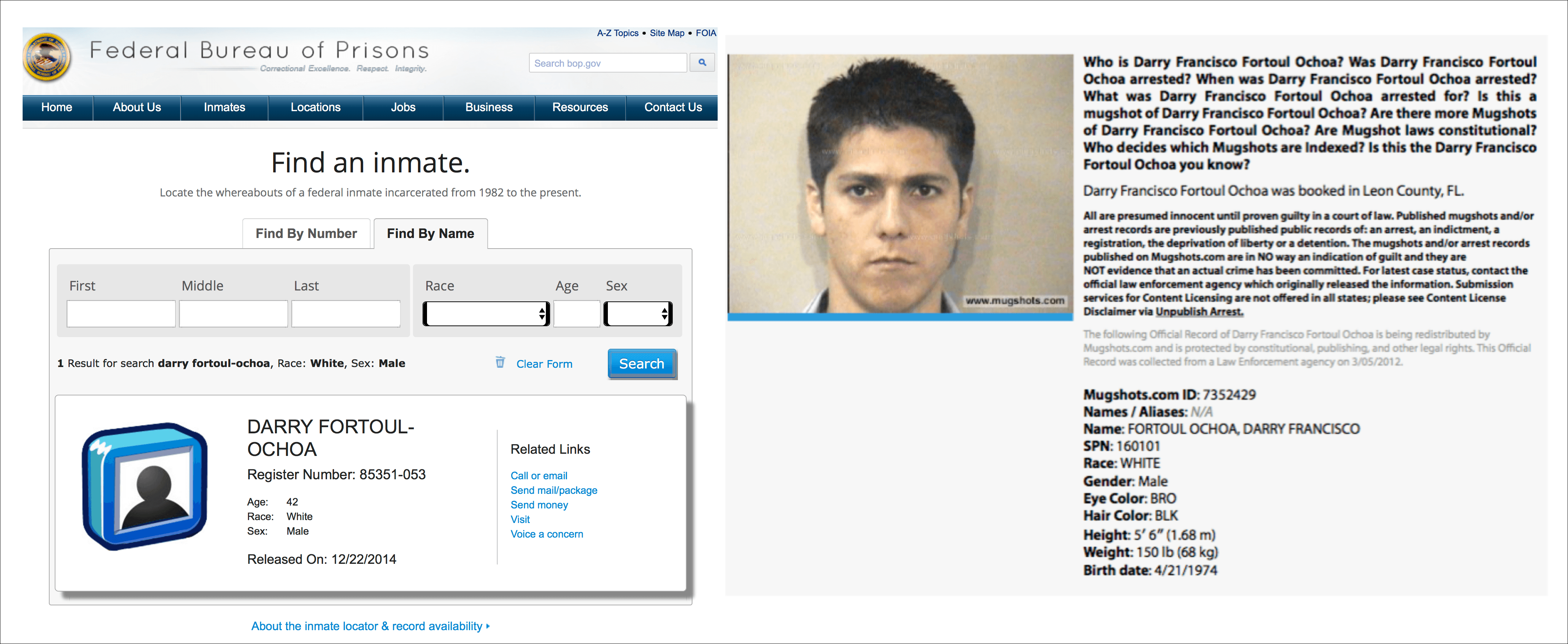Click into the First name field
1568x644 pixels.
coord(121,314)
